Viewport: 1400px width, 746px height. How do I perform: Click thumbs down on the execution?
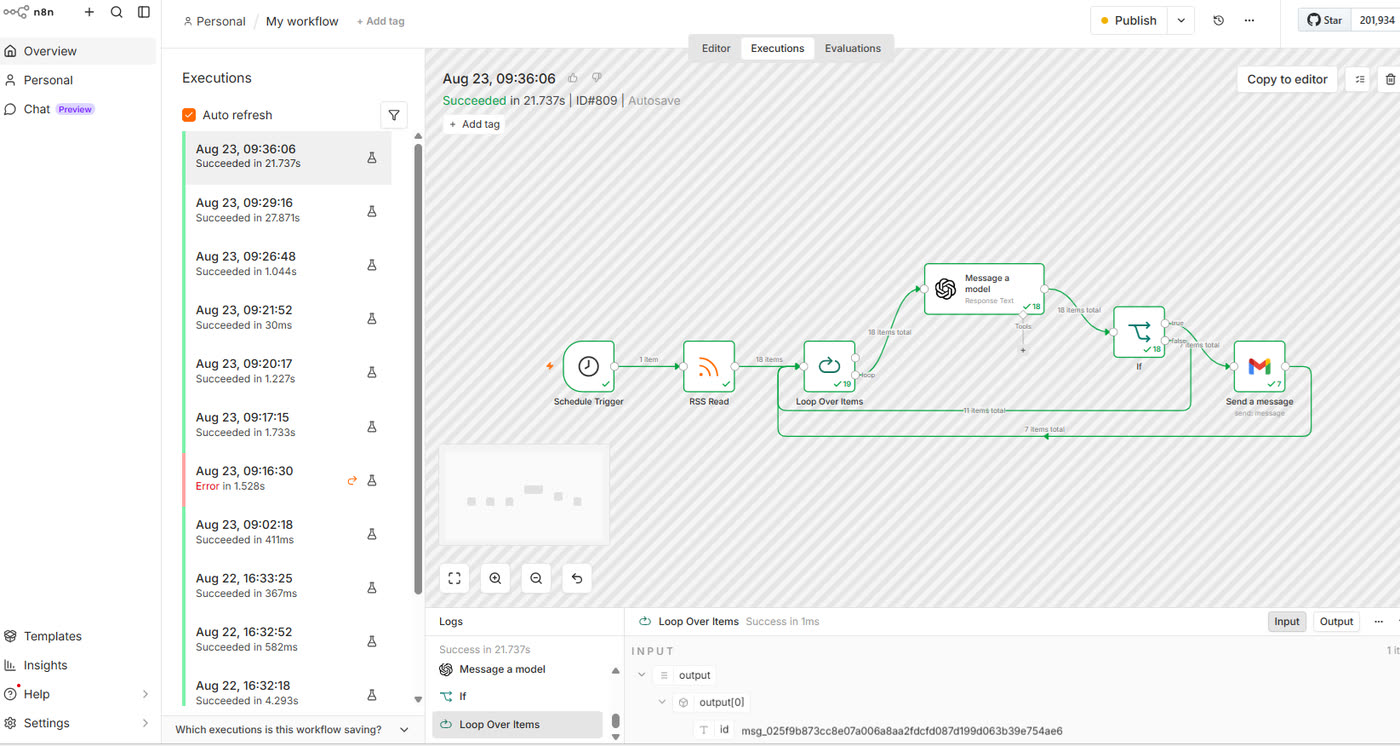(x=597, y=78)
